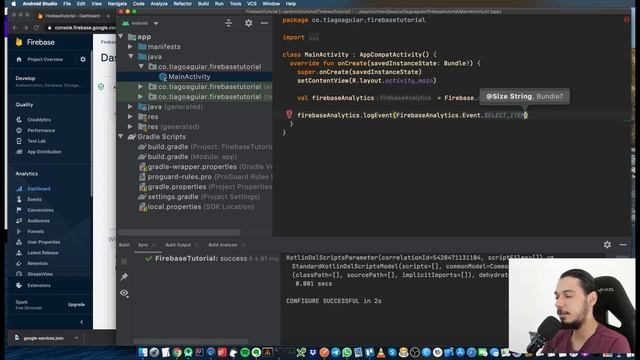The height and width of the screenshot is (360, 640).
Task: Open the Project tool window gear settings
Action: point(248,23)
